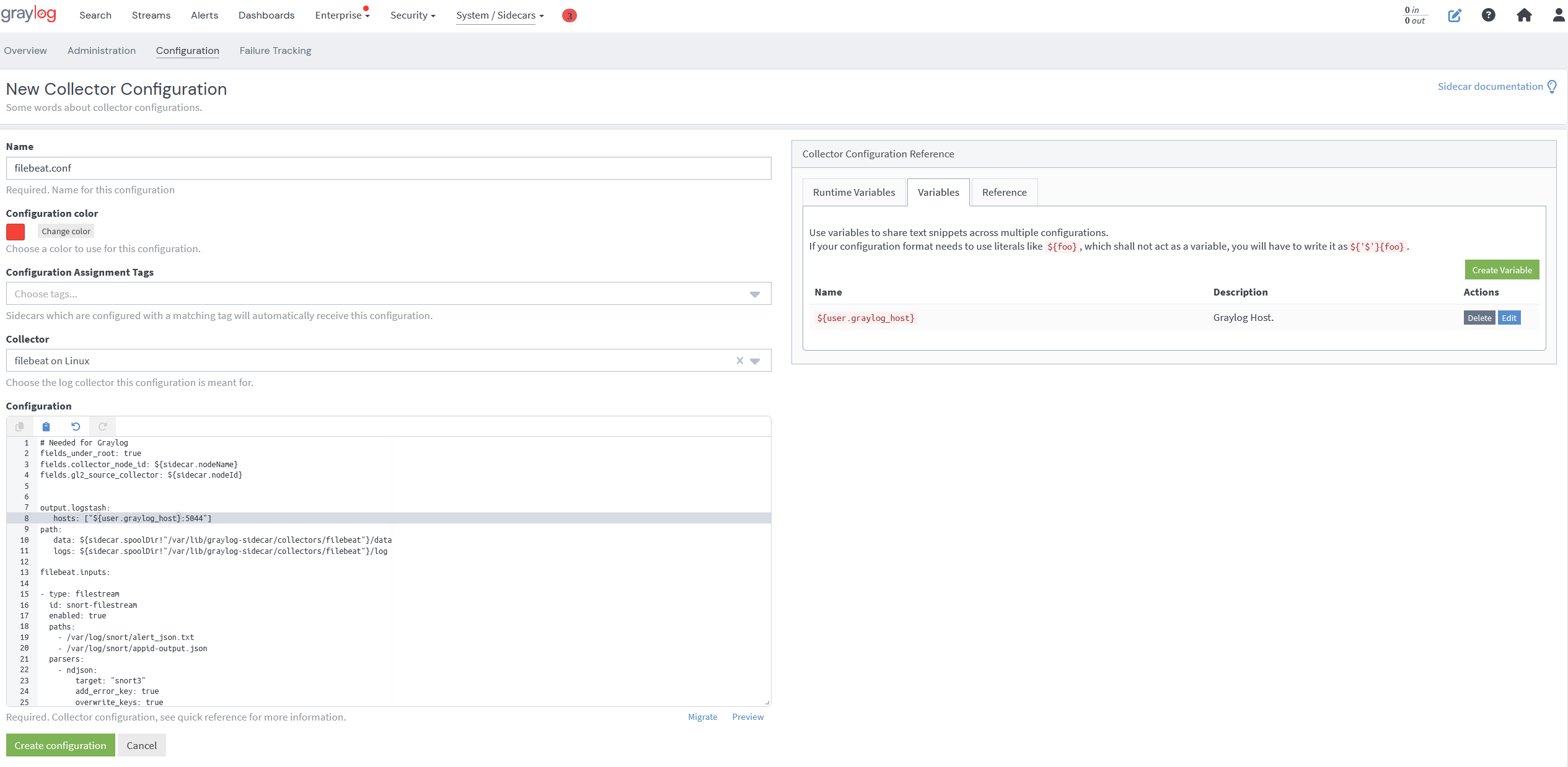Click the resize handle of the editor
The height and width of the screenshot is (767, 1568).
tap(767, 703)
